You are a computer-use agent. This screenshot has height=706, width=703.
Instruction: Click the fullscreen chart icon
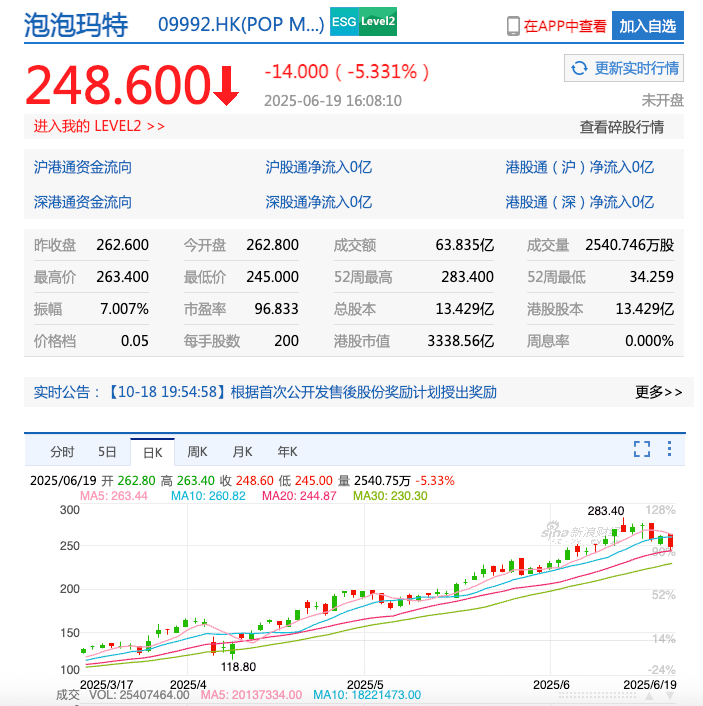[x=642, y=450]
